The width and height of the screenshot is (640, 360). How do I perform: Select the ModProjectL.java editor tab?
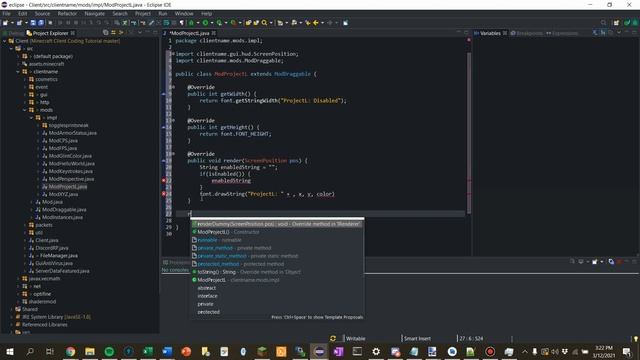point(189,33)
